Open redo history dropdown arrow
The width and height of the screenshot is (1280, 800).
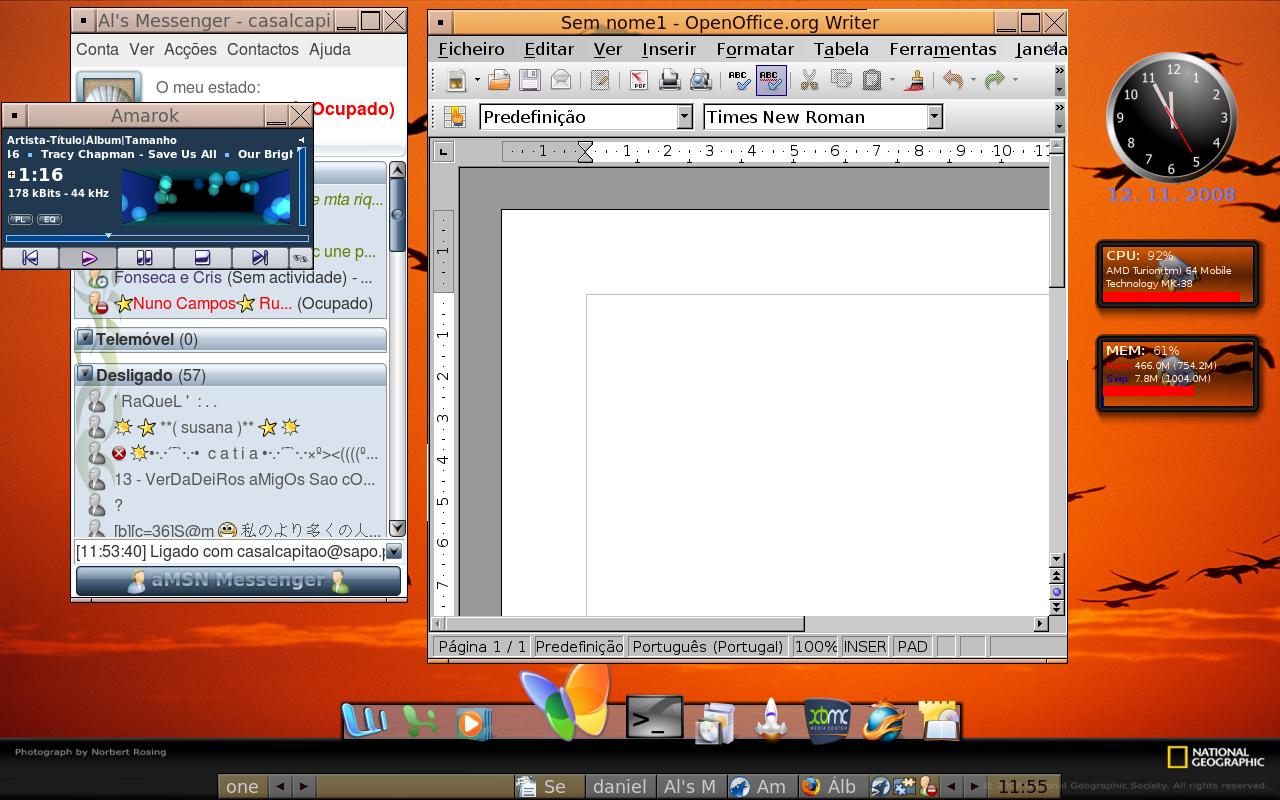(x=1014, y=80)
